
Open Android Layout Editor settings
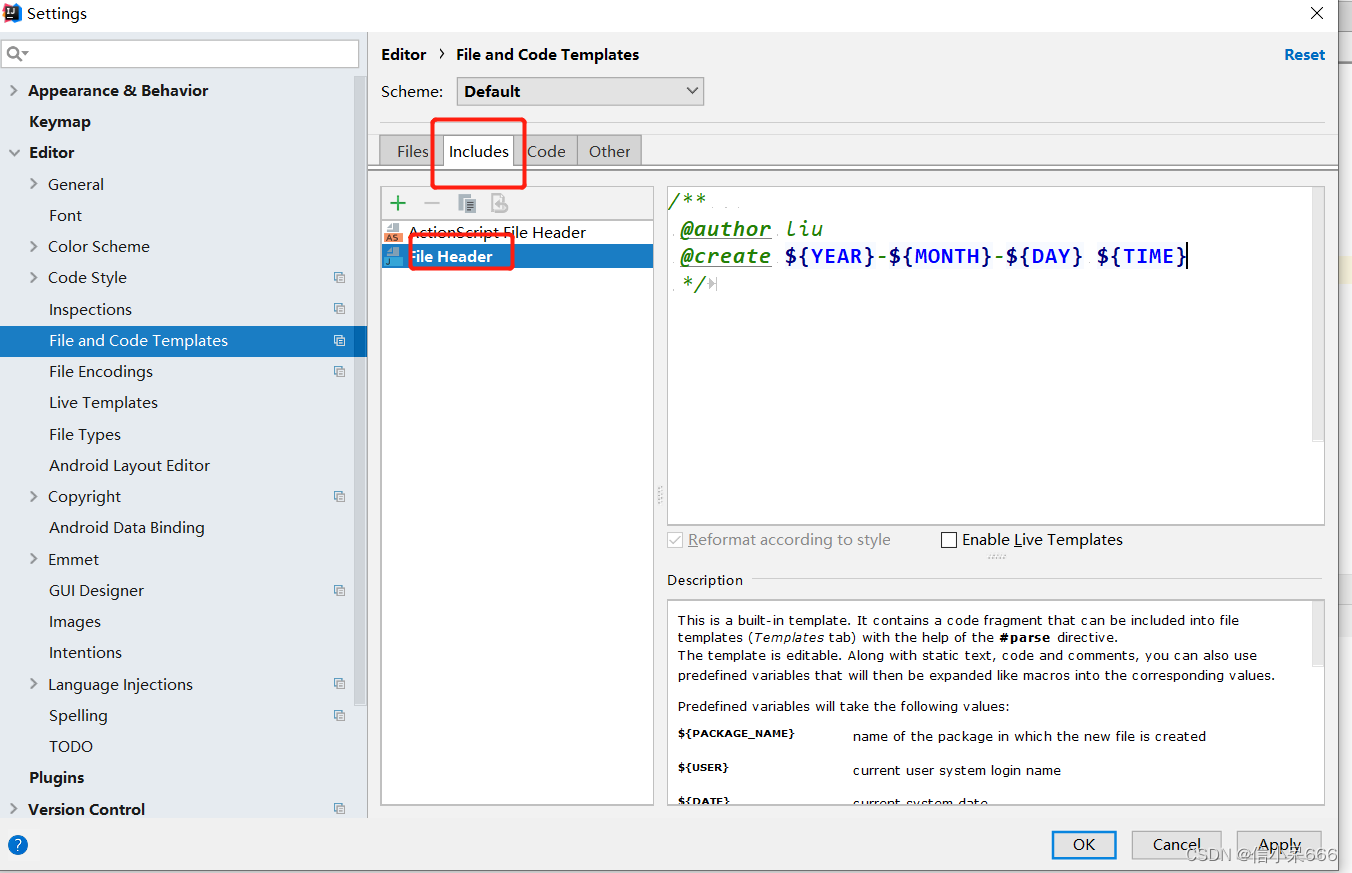129,465
